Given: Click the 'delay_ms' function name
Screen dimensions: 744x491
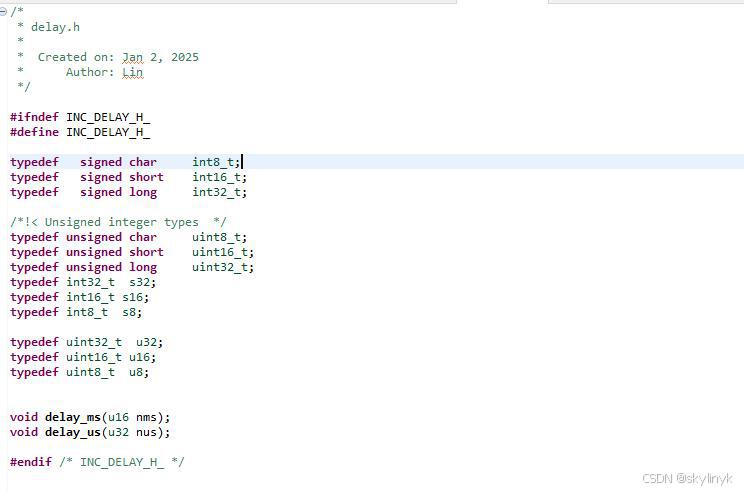Looking at the screenshot, I should point(73,418).
